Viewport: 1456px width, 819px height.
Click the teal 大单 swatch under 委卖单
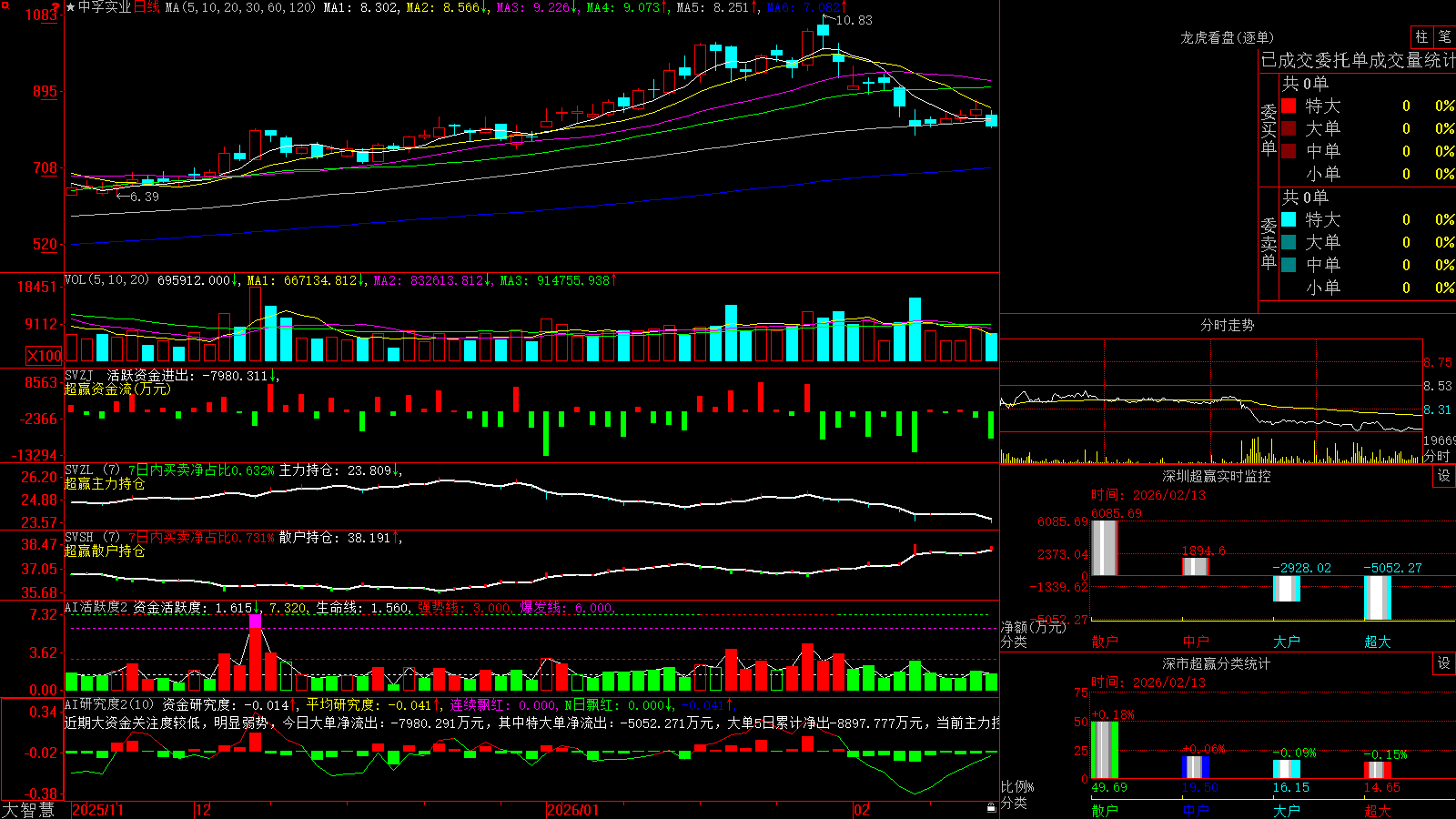coord(1289,242)
